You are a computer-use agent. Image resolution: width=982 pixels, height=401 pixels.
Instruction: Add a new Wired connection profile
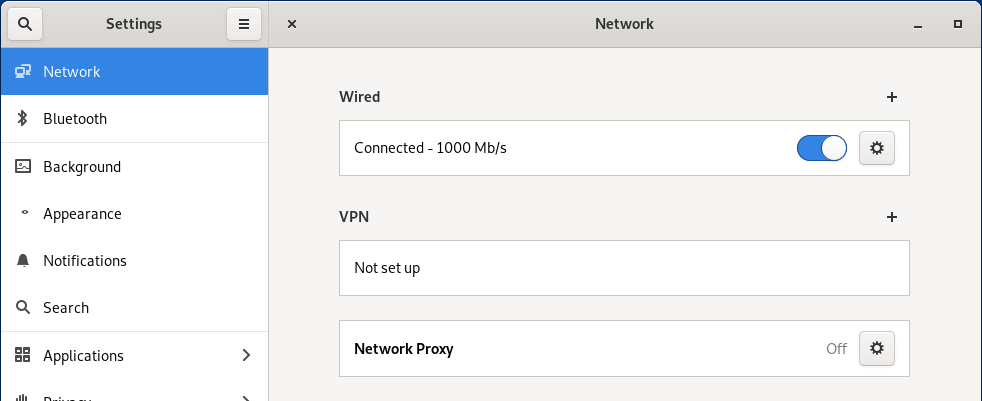tap(892, 97)
